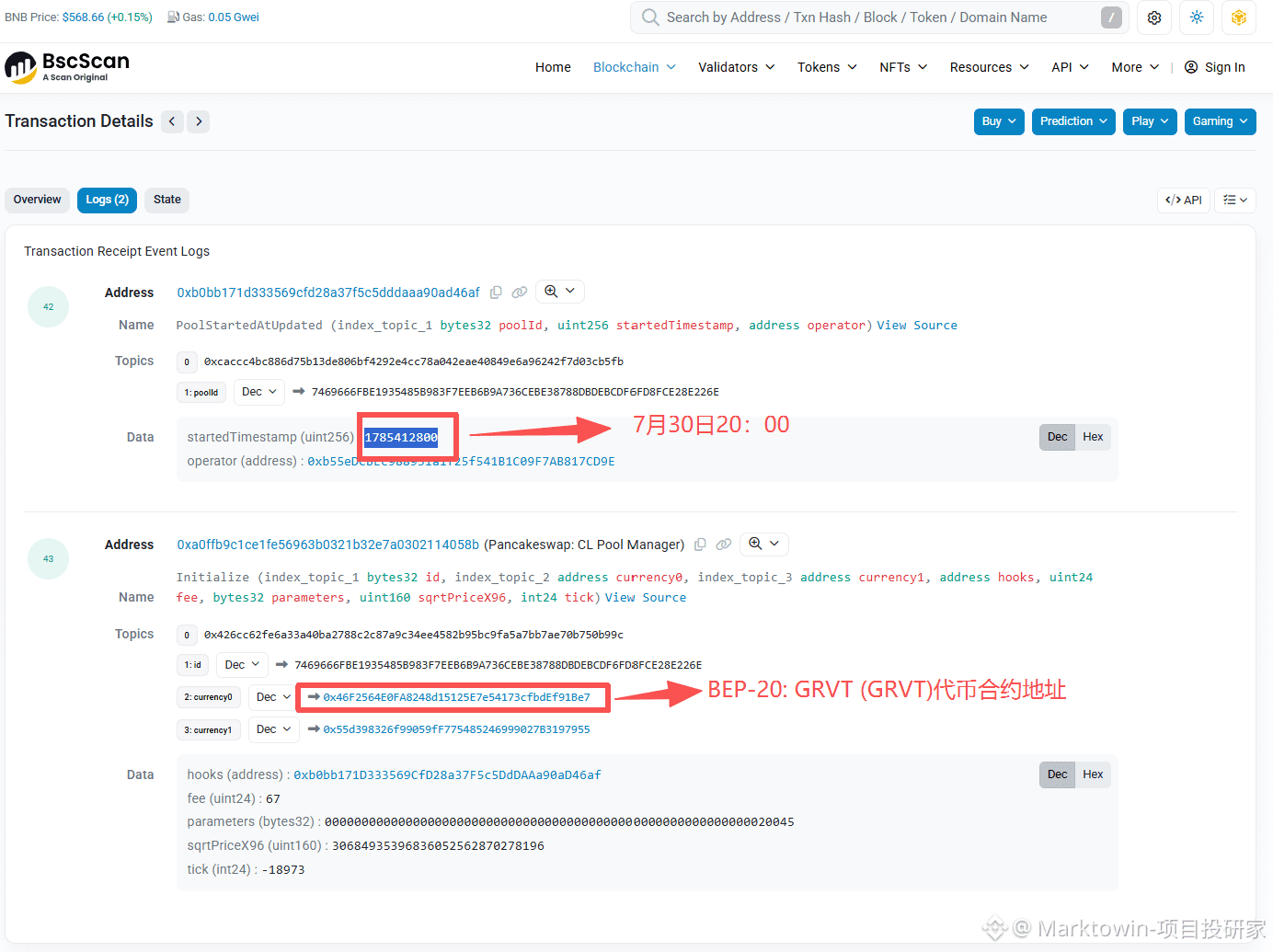The height and width of the screenshot is (952, 1273).
Task: Click the gas price 0.05 Gwei link
Action: [x=234, y=17]
